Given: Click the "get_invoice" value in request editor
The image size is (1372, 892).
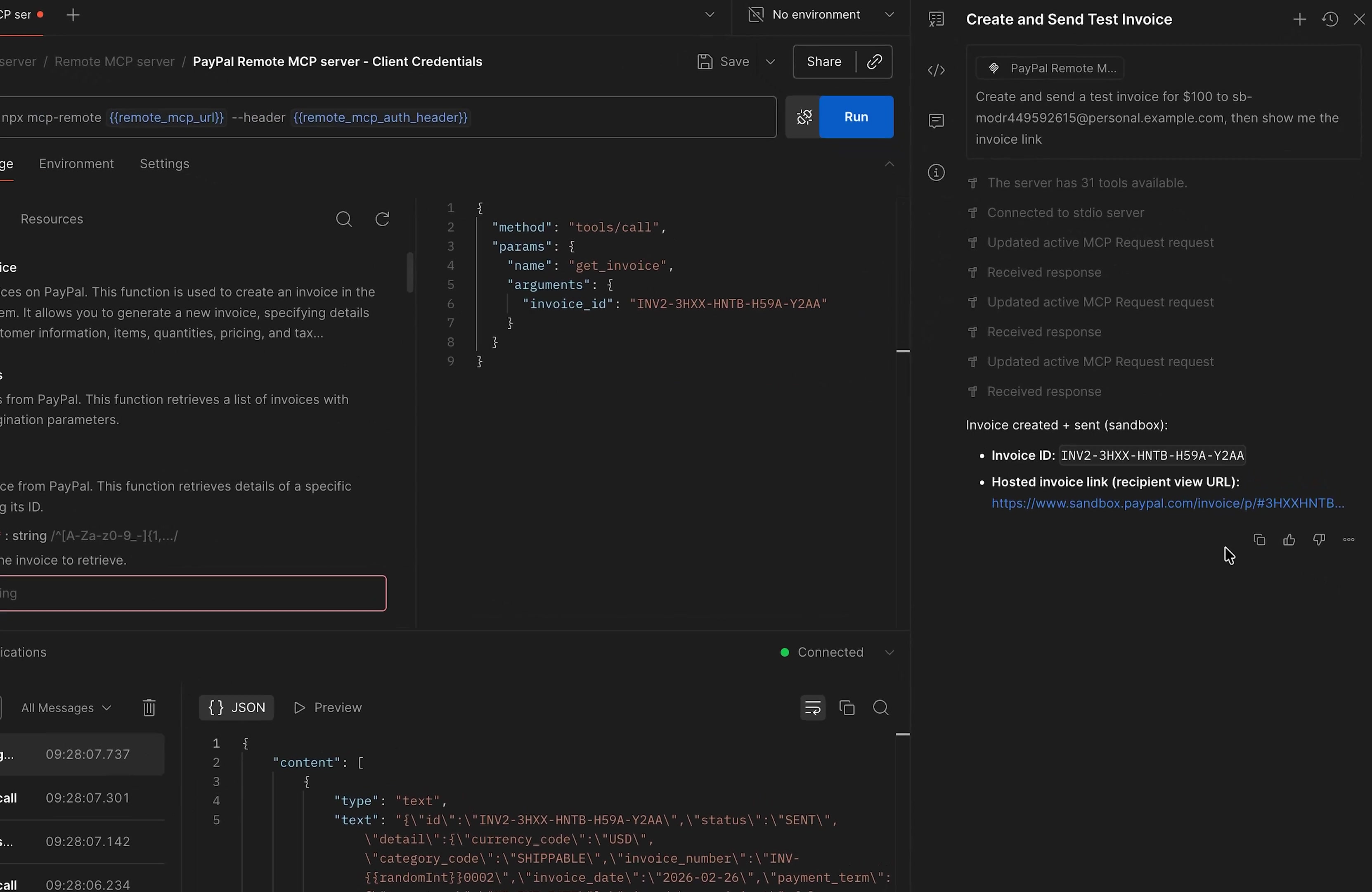Looking at the screenshot, I should coord(617,266).
